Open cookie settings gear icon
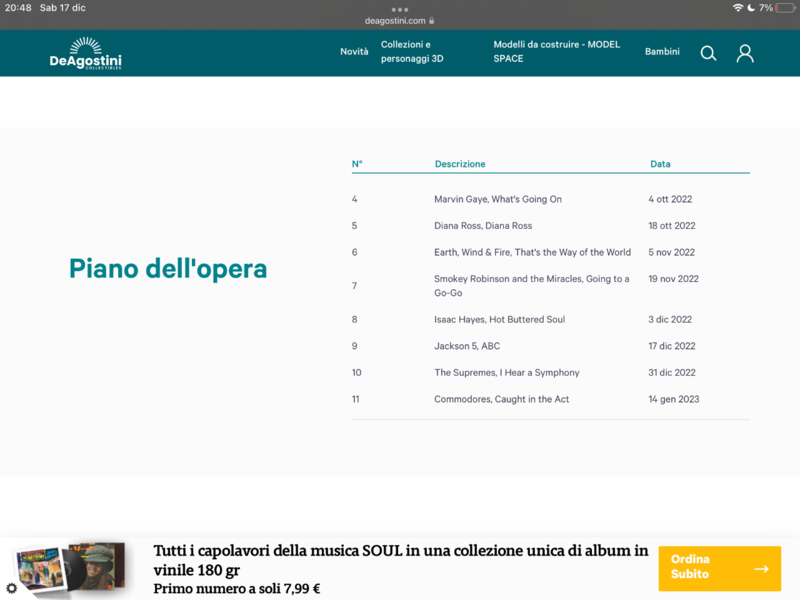Screen dimensions: 800x600 point(12,588)
